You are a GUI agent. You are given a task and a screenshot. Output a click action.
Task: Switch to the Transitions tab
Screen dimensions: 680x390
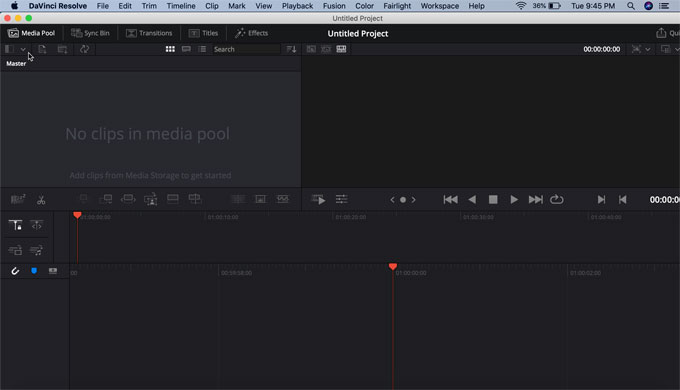tap(149, 33)
